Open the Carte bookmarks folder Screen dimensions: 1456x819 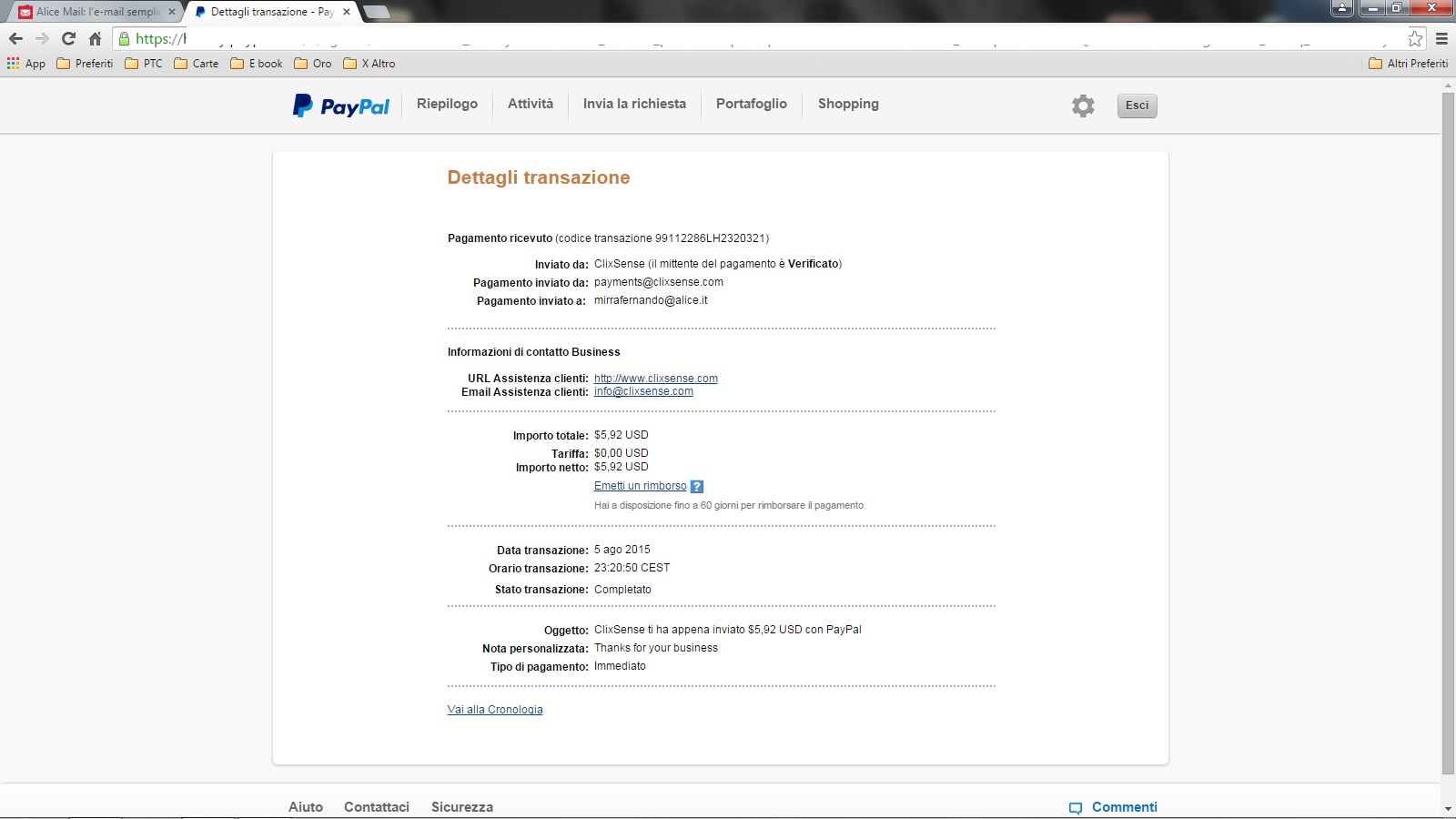click(197, 64)
